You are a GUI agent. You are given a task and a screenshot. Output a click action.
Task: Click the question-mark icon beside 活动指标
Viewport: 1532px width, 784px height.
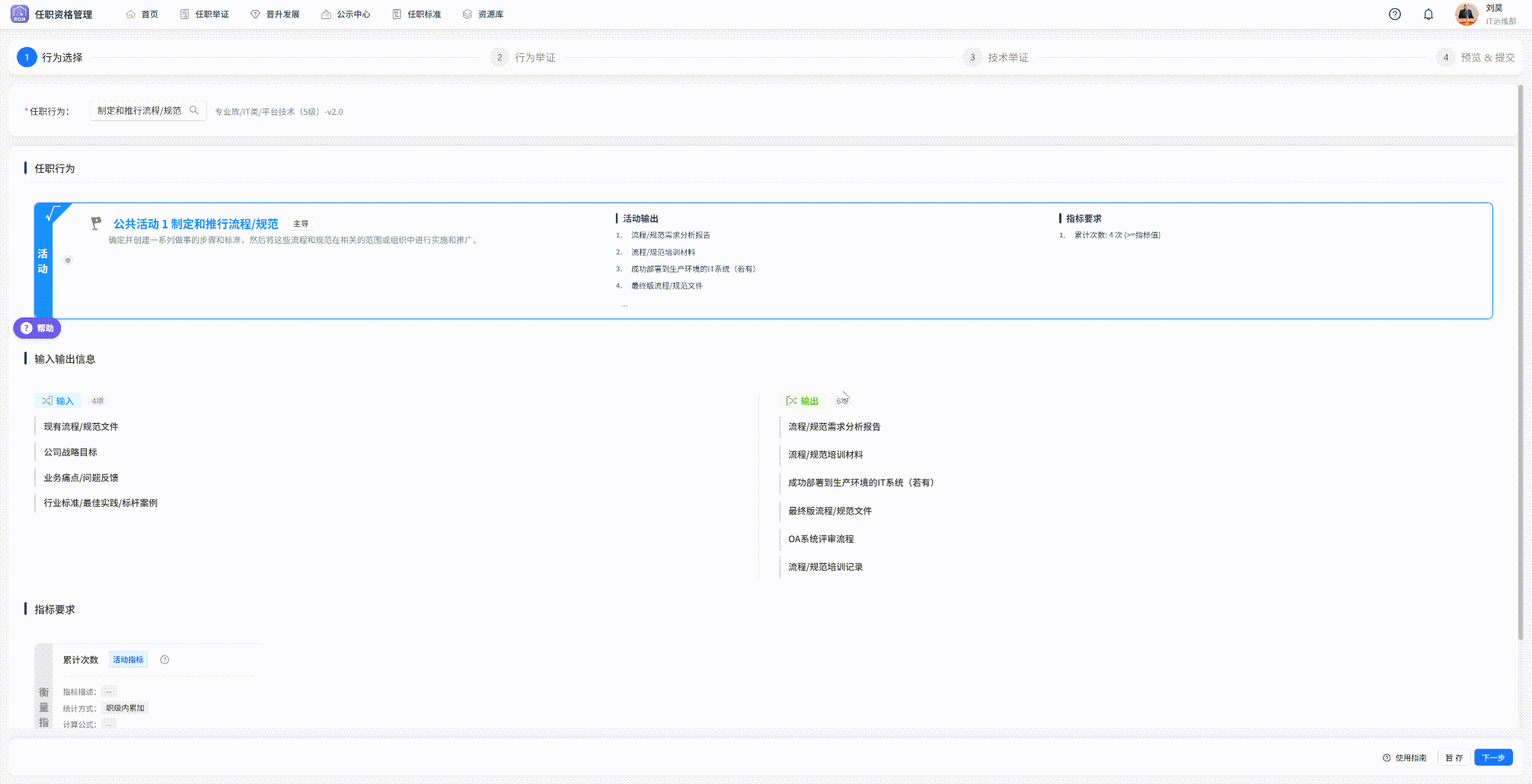click(x=164, y=660)
